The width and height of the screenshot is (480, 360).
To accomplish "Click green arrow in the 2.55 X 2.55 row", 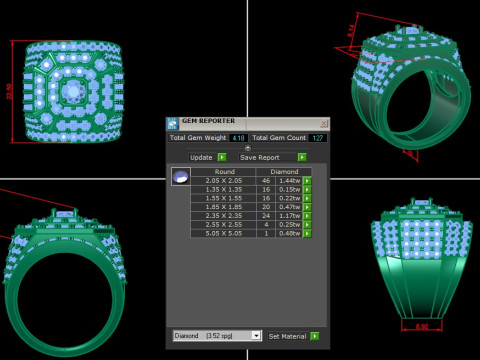I will click(x=307, y=225).
